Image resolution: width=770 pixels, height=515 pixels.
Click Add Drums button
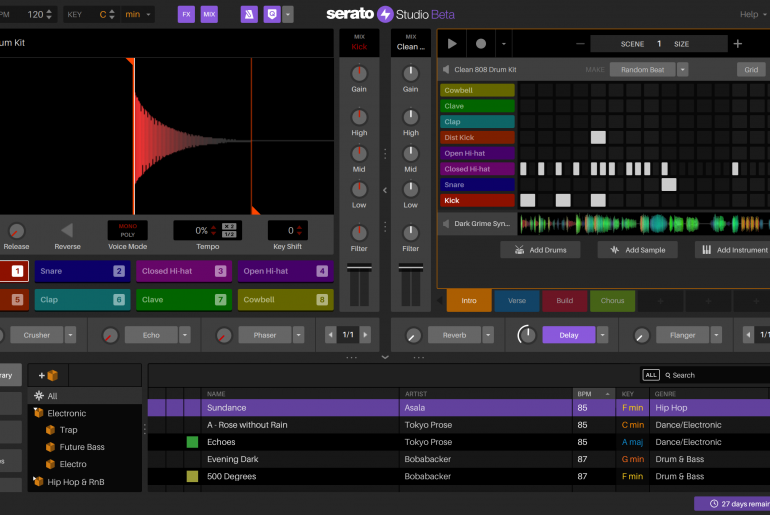click(x=540, y=250)
